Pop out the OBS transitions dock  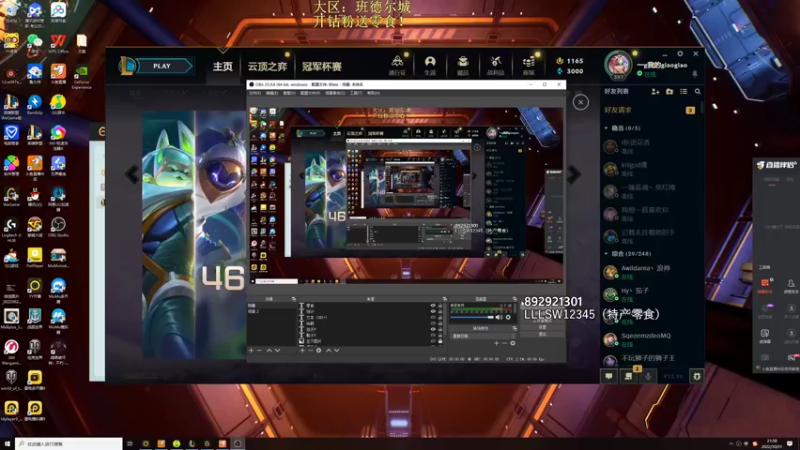(x=514, y=328)
